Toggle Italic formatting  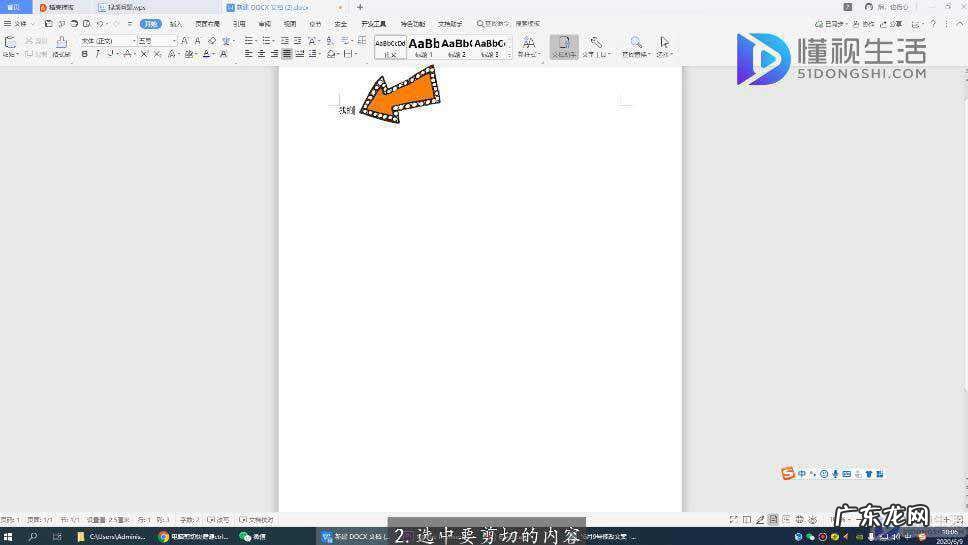97,54
